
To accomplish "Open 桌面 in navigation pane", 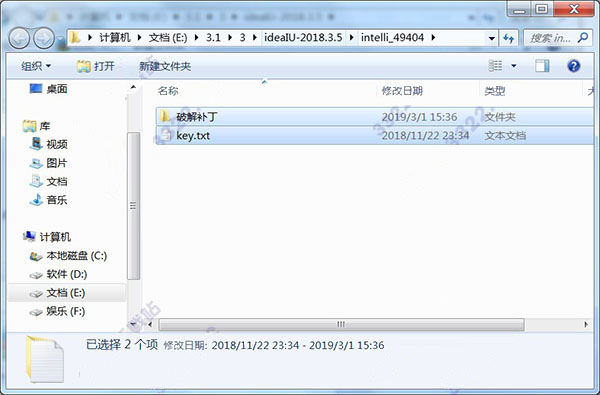I will click(x=57, y=89).
